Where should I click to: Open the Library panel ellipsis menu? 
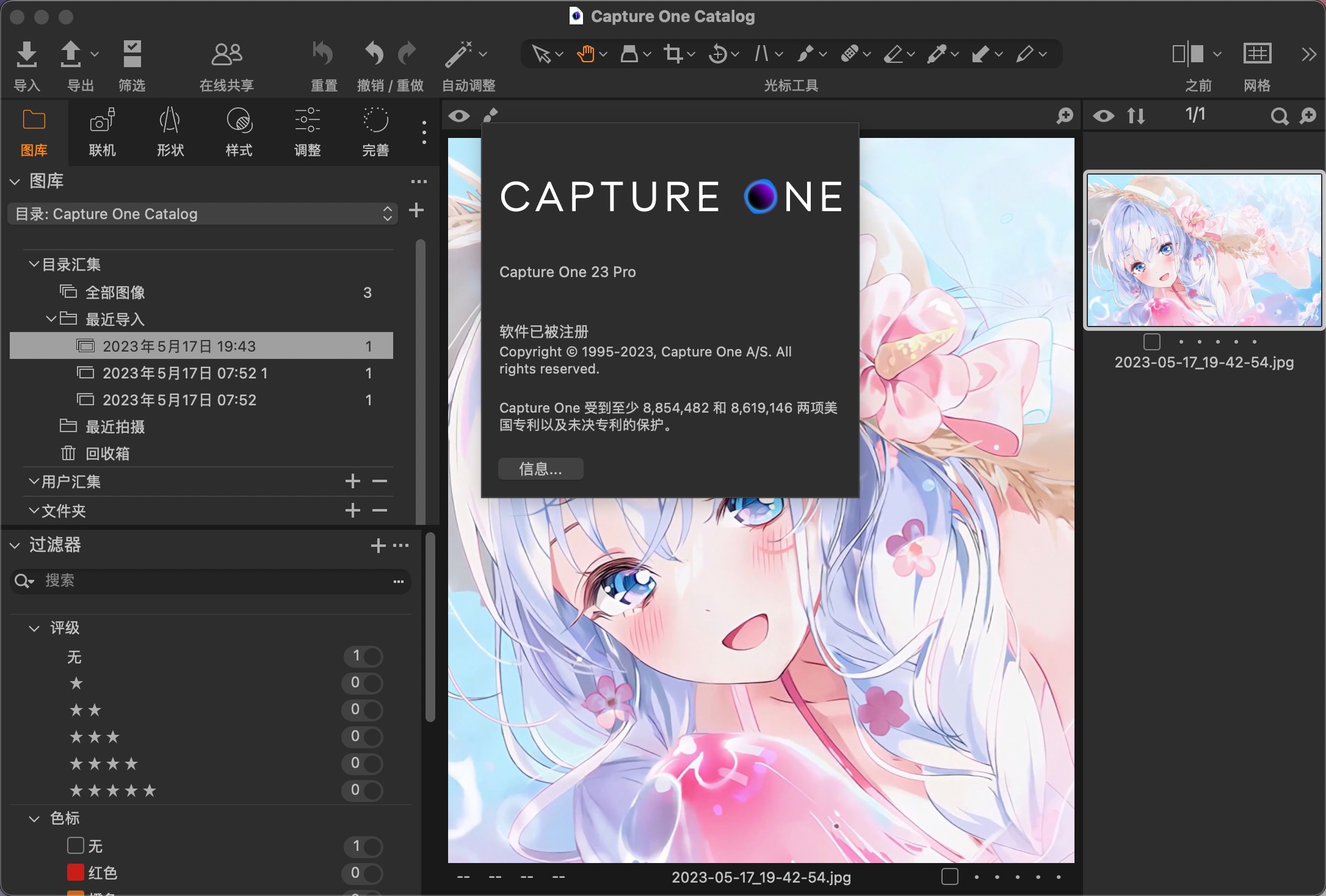click(419, 181)
